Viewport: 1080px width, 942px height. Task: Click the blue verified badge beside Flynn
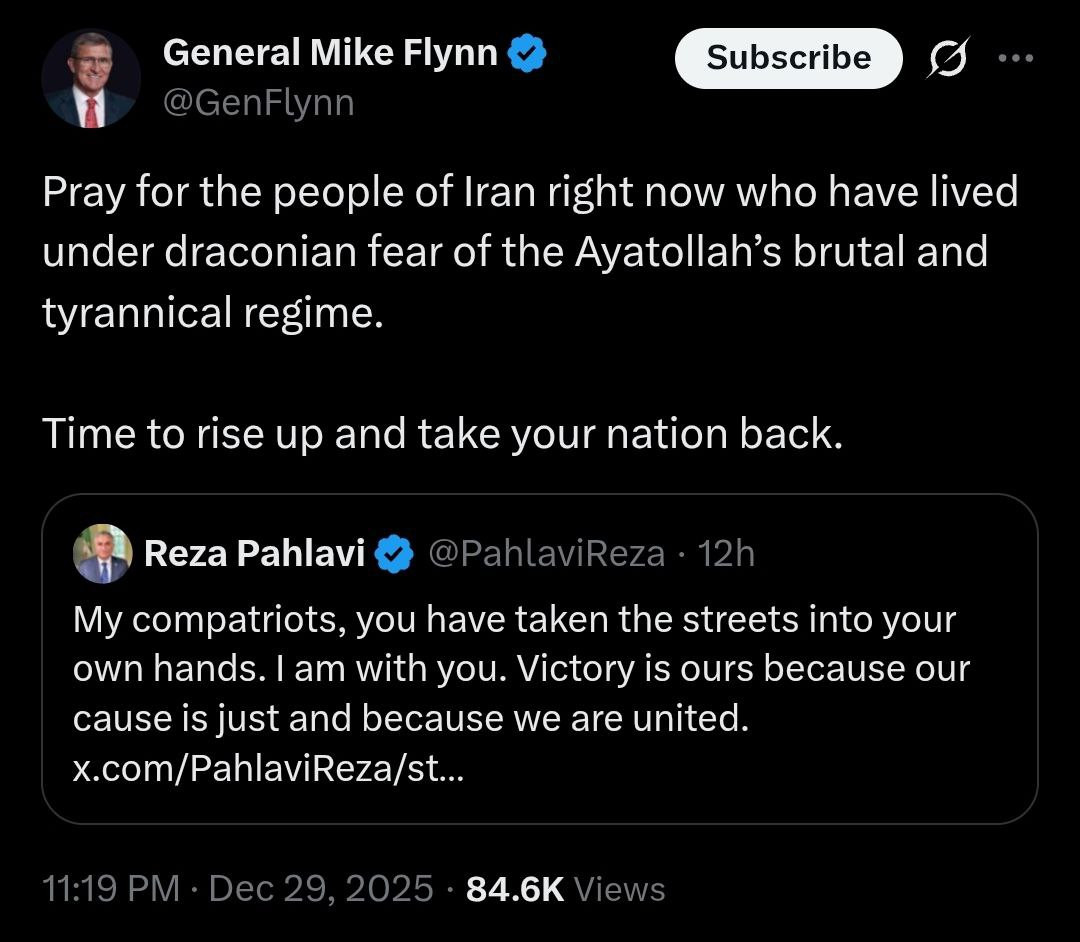click(x=528, y=55)
